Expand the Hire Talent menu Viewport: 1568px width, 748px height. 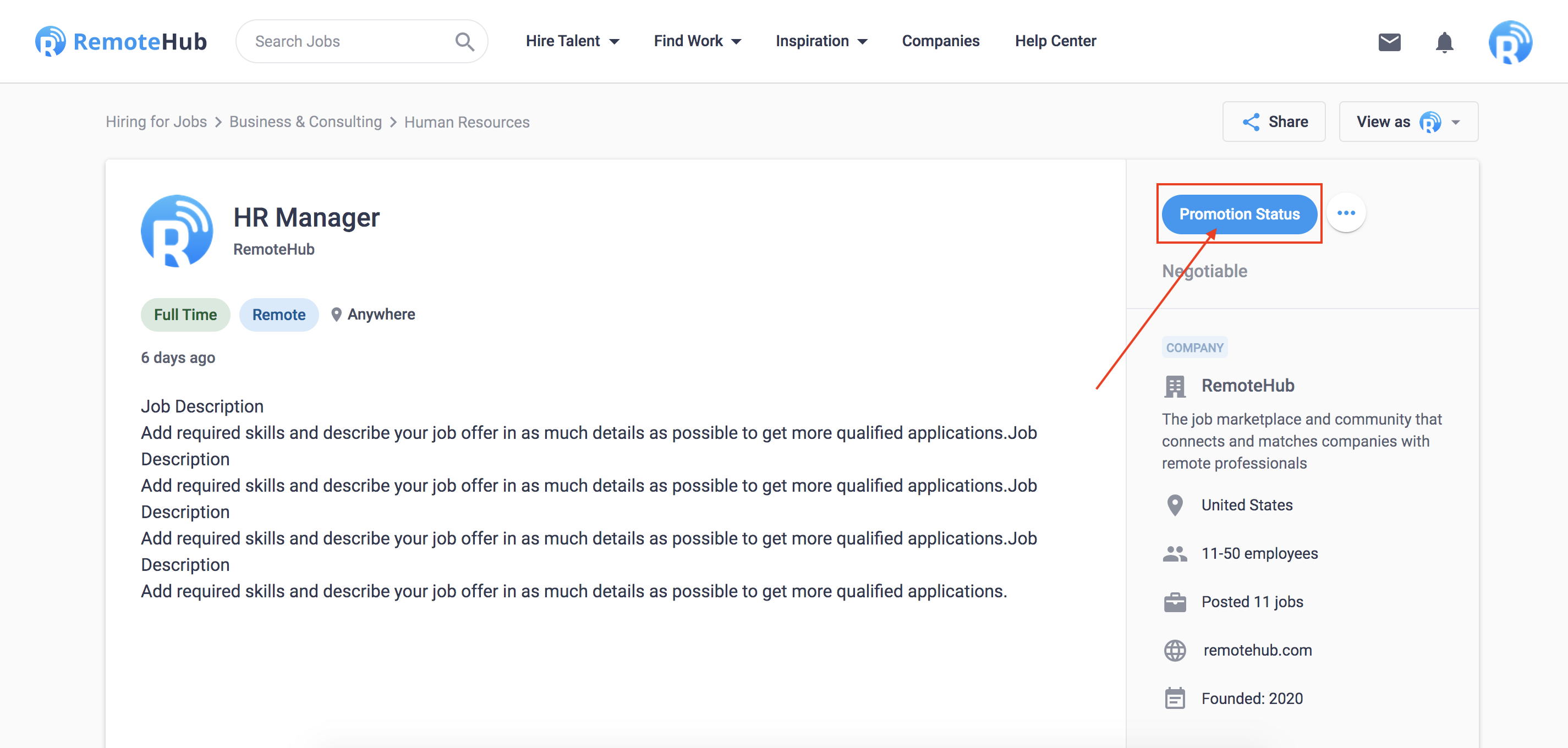click(x=572, y=41)
